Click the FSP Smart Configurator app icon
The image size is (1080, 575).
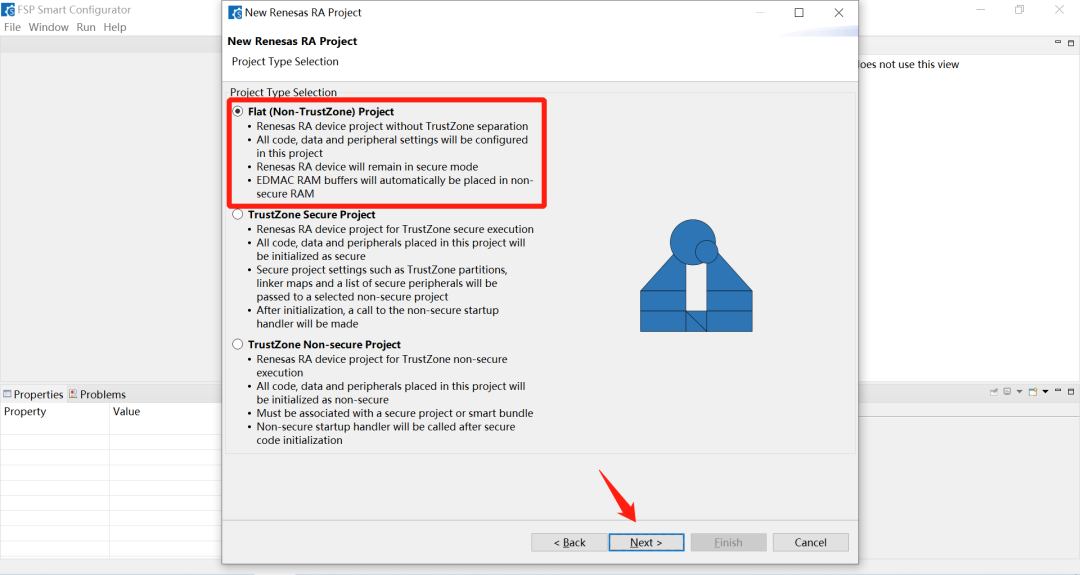[x=8, y=10]
